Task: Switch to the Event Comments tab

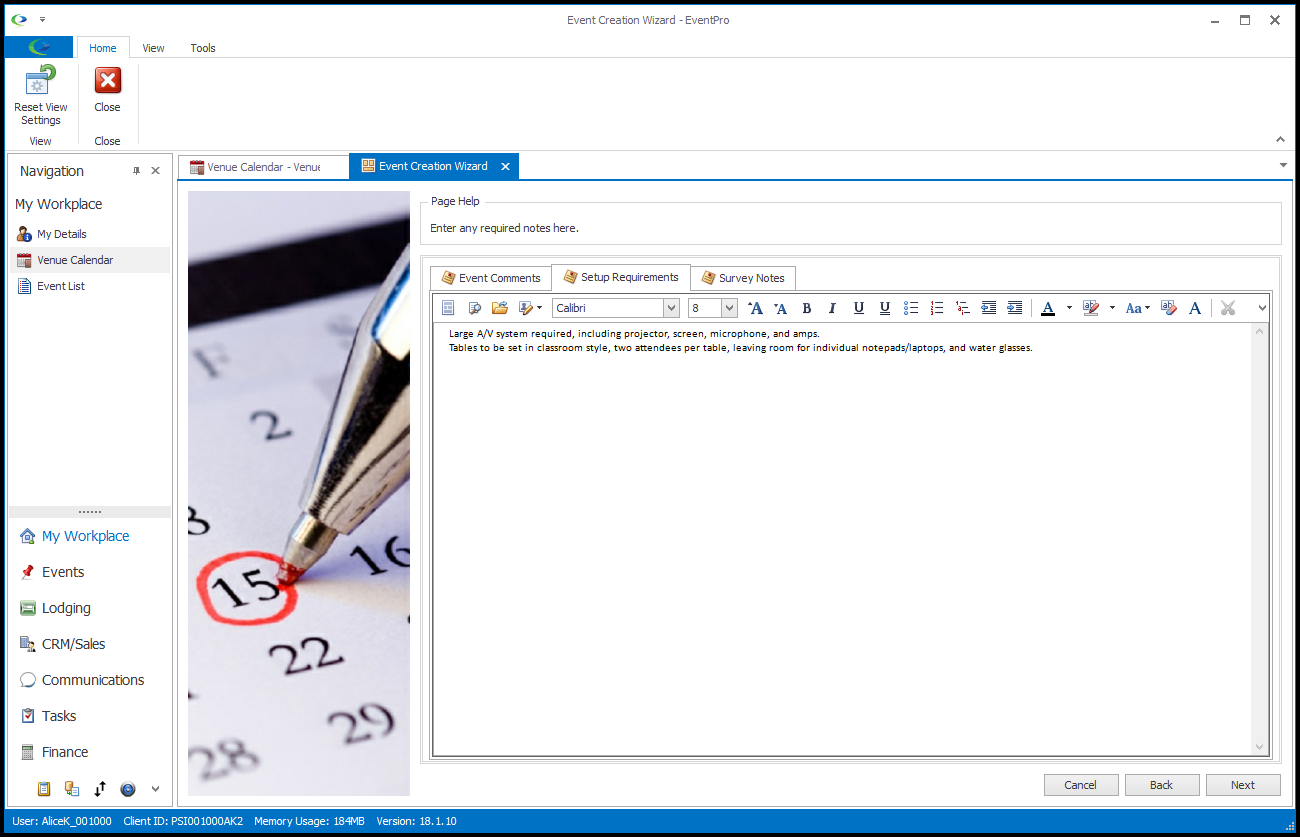Action: point(491,278)
